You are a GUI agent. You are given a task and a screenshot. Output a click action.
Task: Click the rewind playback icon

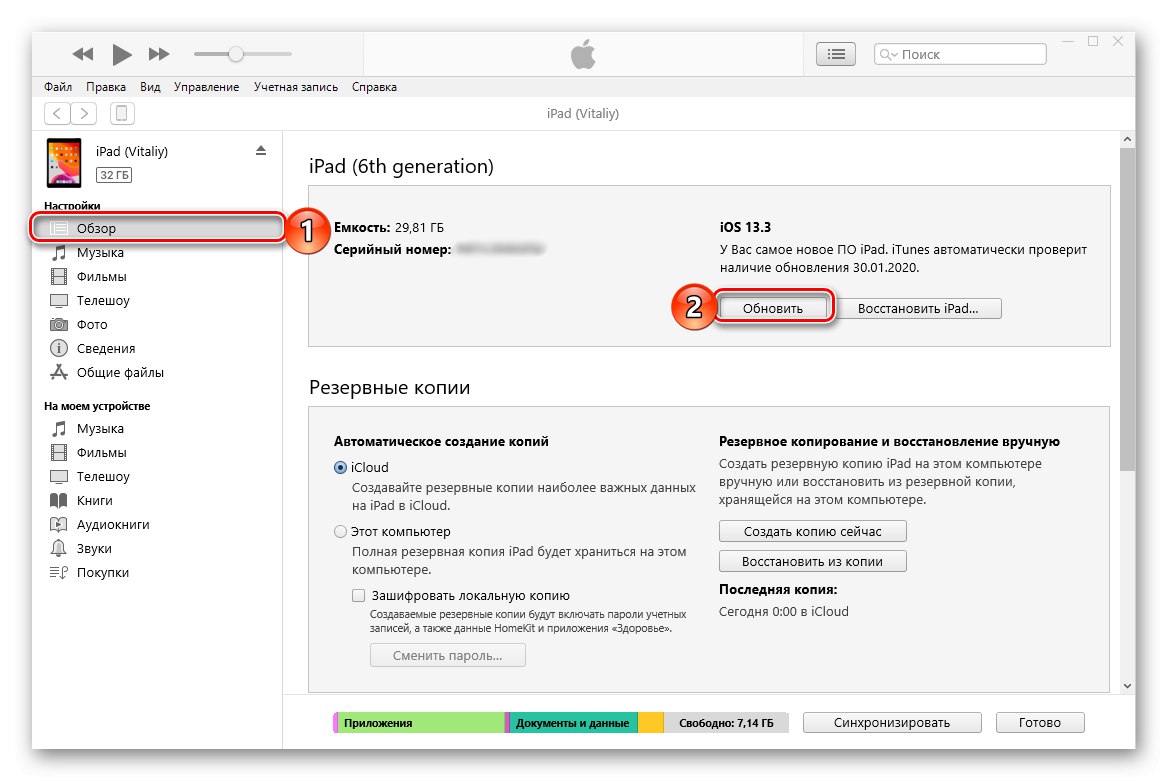point(84,54)
